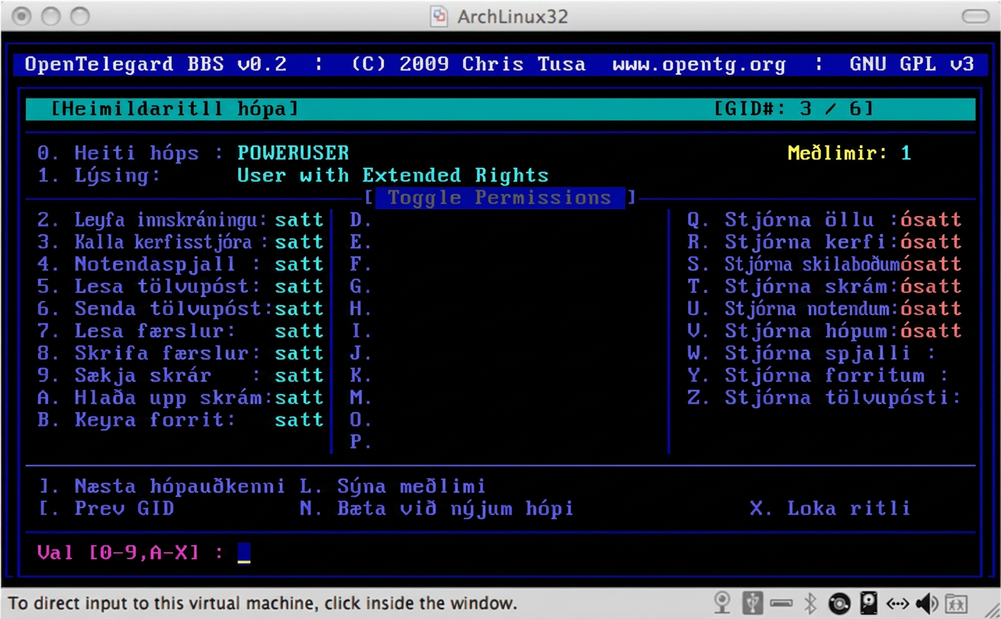Toggle 'Leyfa innskráningu' permission value satt
Image resolution: width=1001 pixels, height=619 pixels.
[299, 220]
